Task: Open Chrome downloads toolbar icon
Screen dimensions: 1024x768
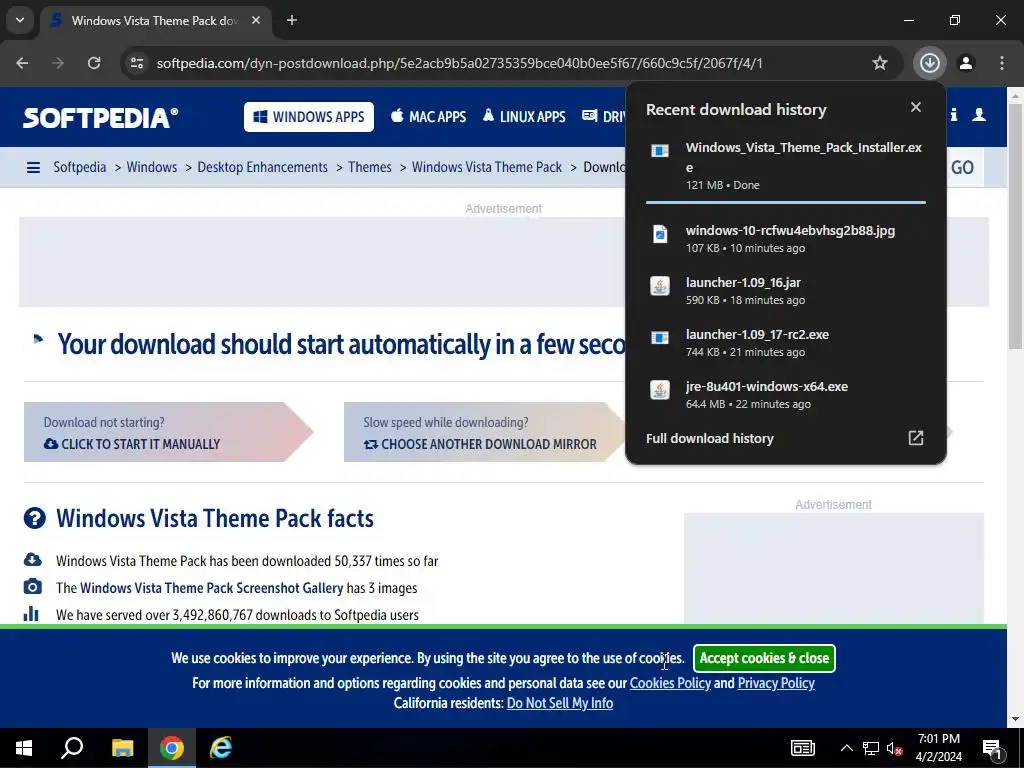Action: point(929,63)
